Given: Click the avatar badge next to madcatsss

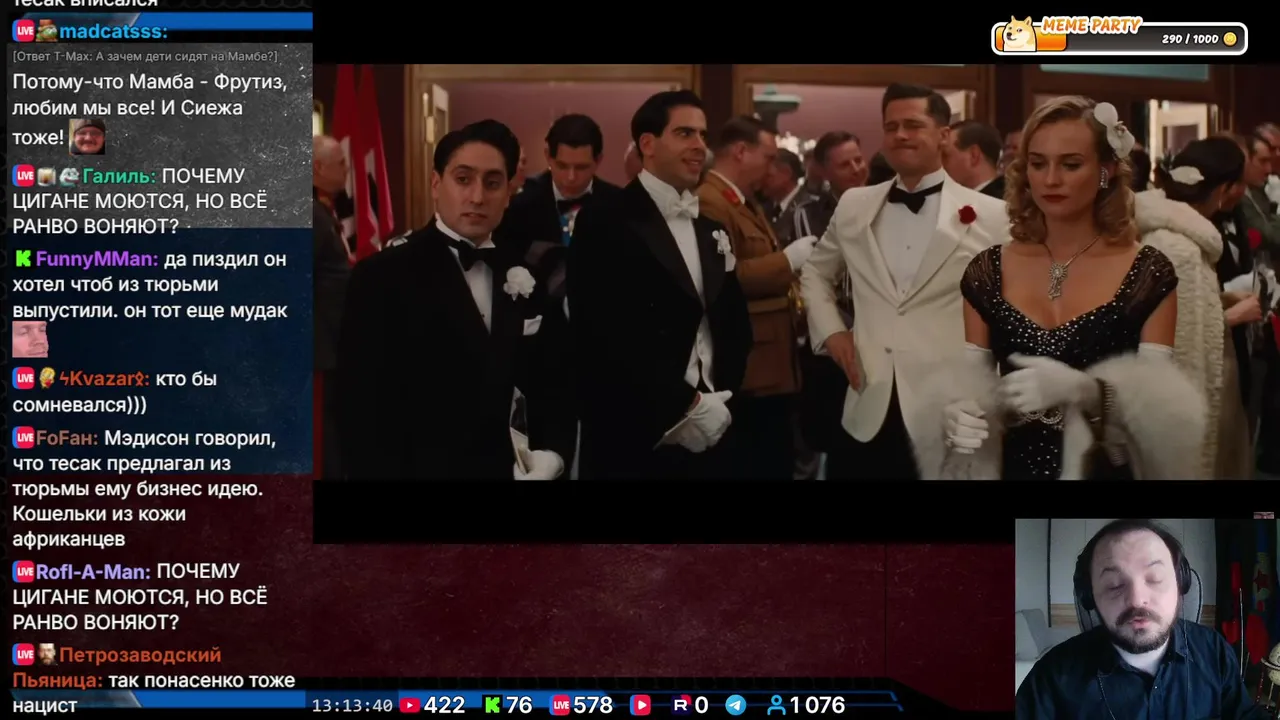Looking at the screenshot, I should [47, 32].
